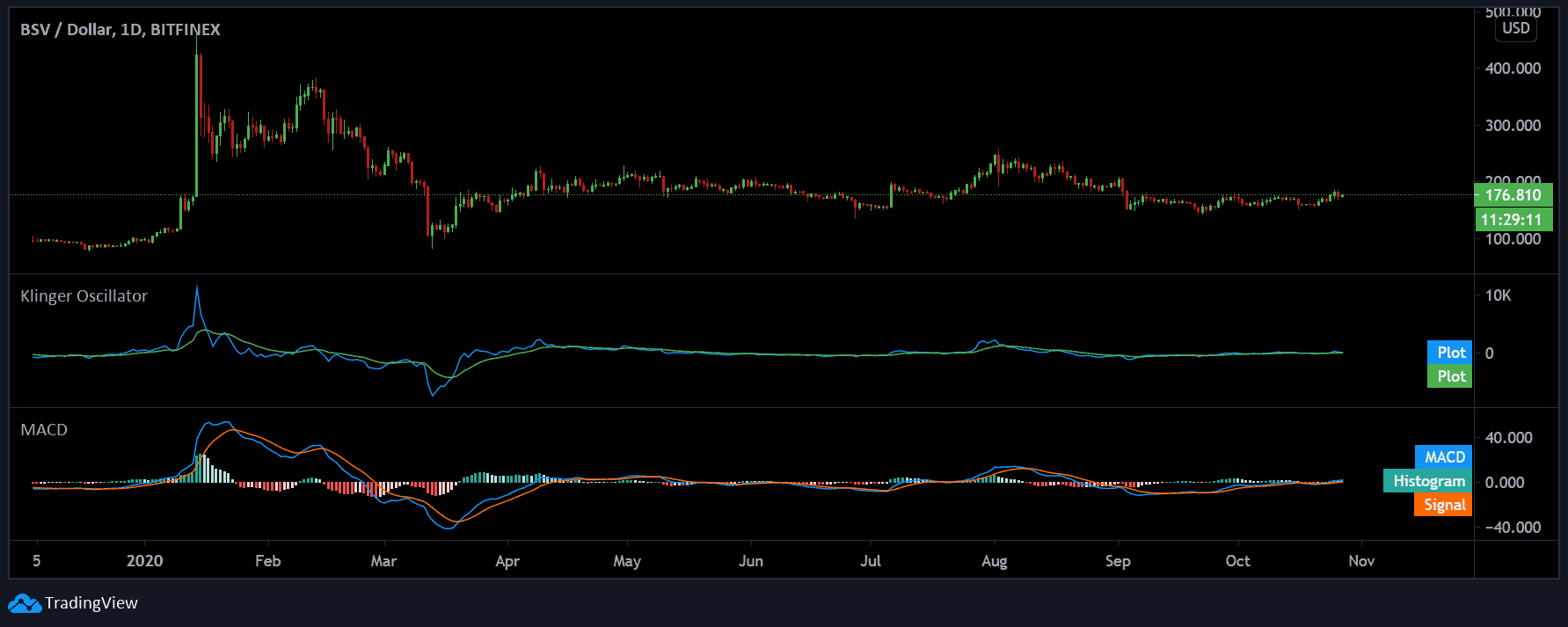Click the May label on time axis

(627, 561)
